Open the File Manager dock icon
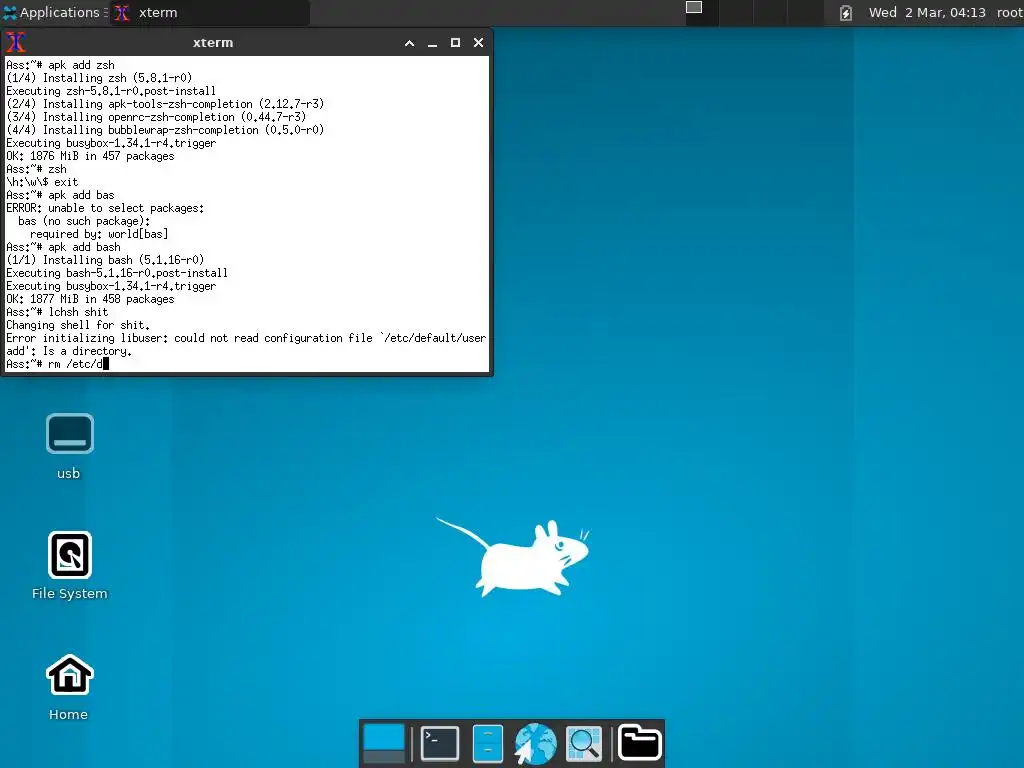This screenshot has height=768, width=1024. (487, 743)
